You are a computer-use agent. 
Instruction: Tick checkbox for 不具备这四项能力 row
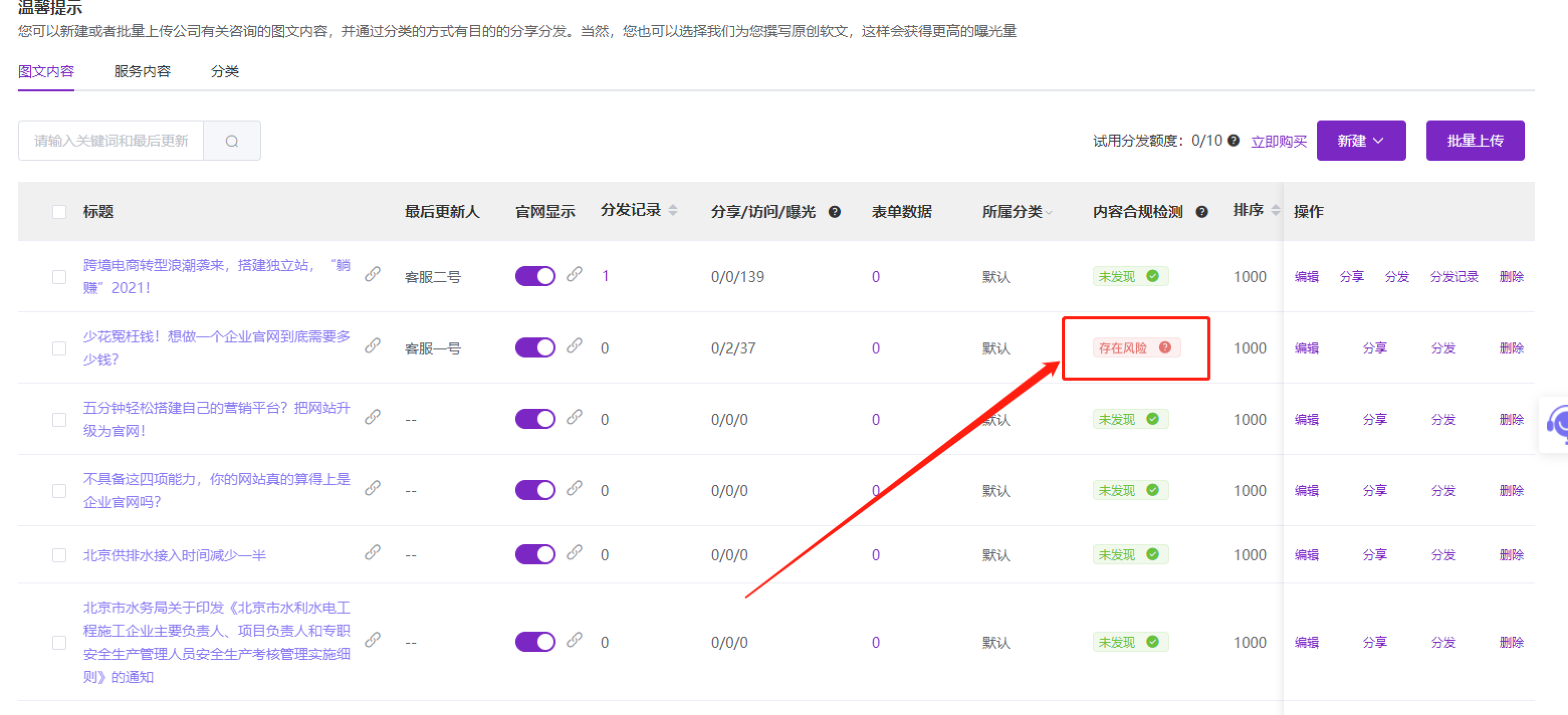click(x=59, y=491)
